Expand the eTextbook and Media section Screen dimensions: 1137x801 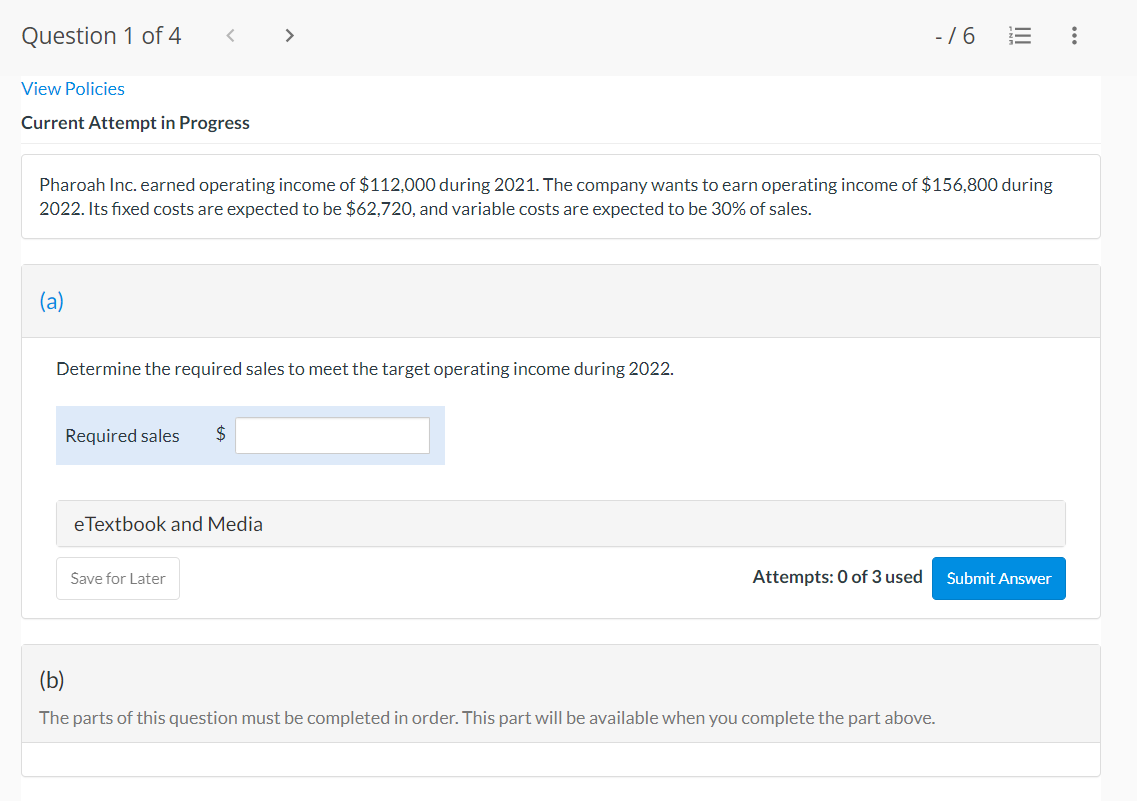tap(561, 523)
